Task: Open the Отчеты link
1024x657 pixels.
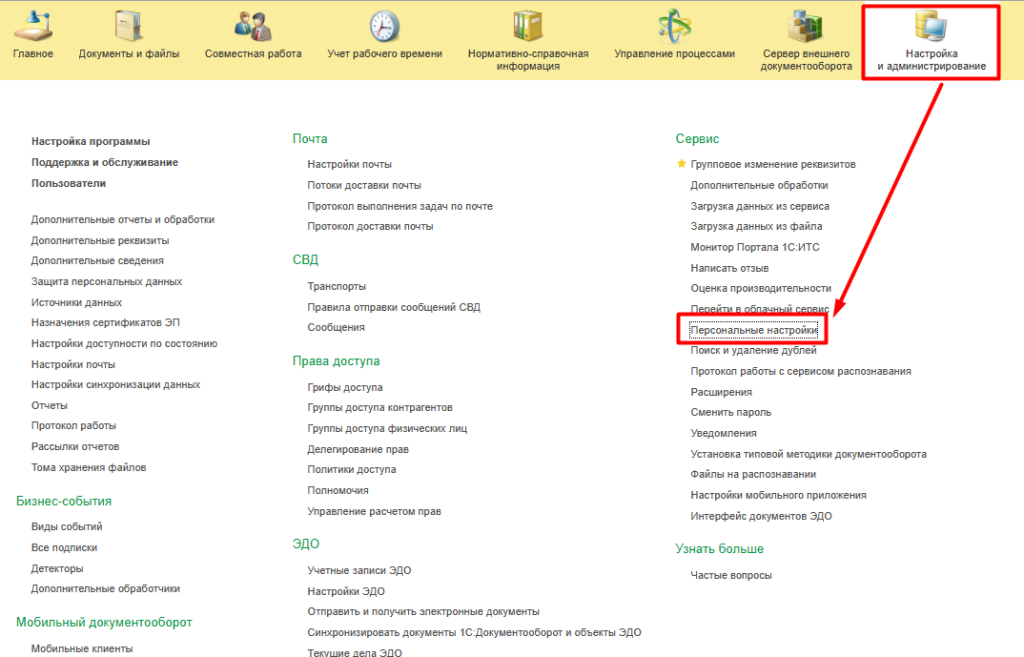Action: pyautogui.click(x=49, y=405)
